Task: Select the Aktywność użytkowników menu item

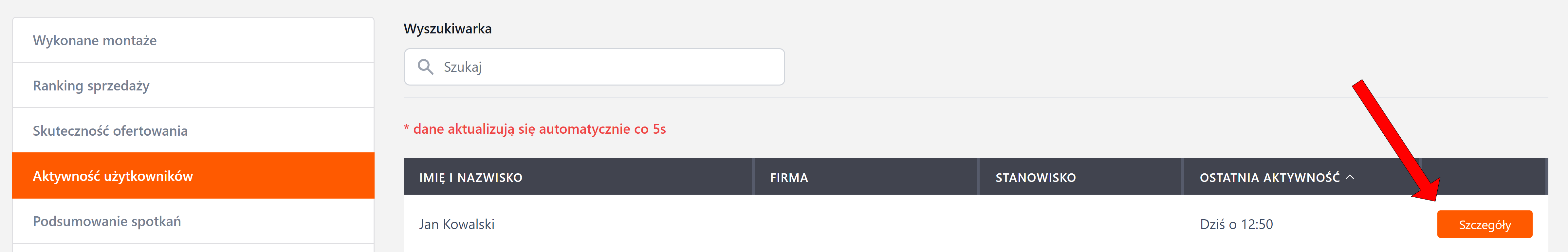Action: click(x=113, y=176)
